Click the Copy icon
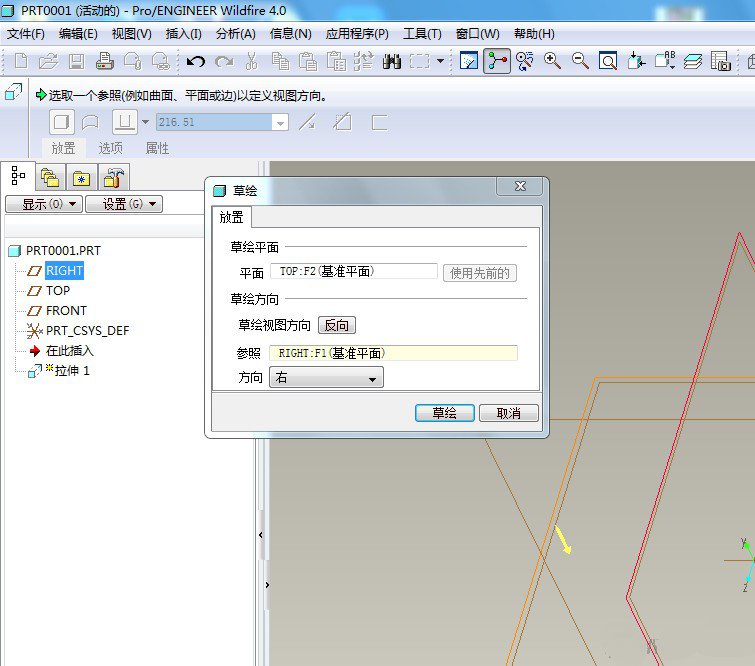 click(280, 61)
